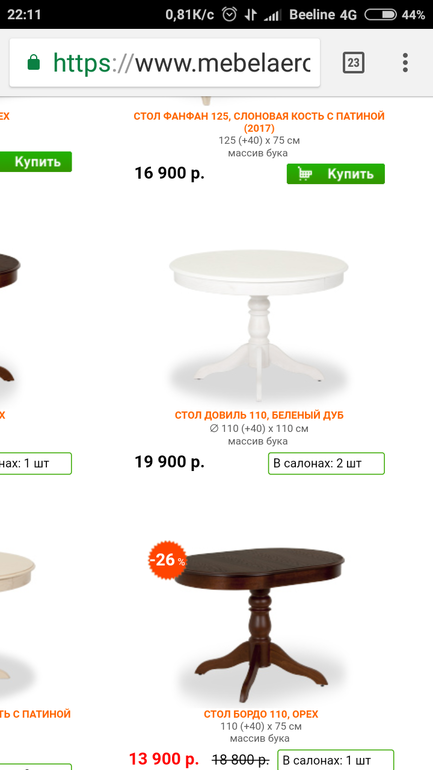Screen dimensions: 433x770
Task: Open the browser tab switcher showing 23
Action: pos(353,62)
